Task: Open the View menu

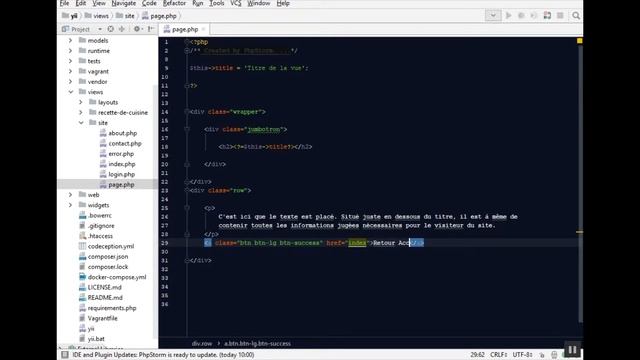Action: [99, 3]
